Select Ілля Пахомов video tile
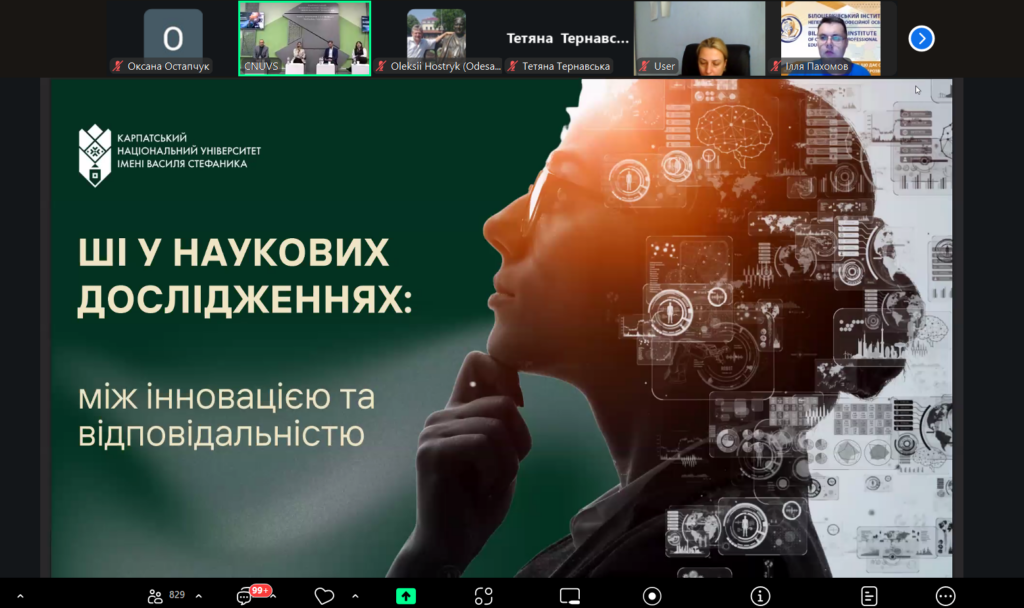This screenshot has width=1024, height=608. pos(830,38)
